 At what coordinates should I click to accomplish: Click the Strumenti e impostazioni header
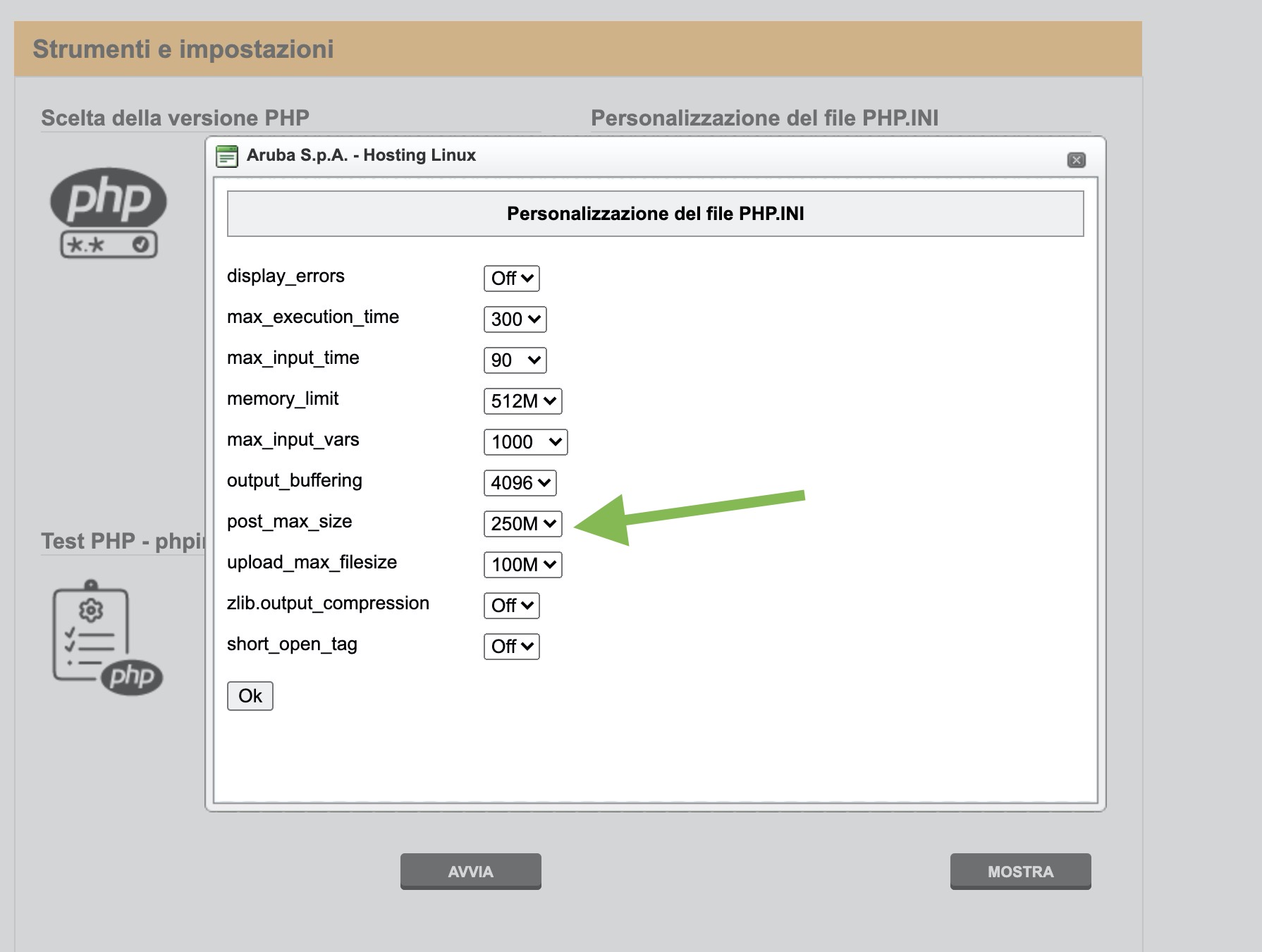pos(183,49)
